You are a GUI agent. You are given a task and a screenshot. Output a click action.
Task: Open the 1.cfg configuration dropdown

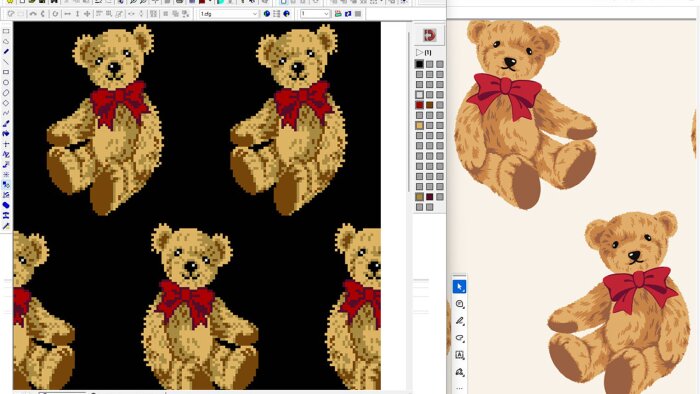pyautogui.click(x=229, y=14)
